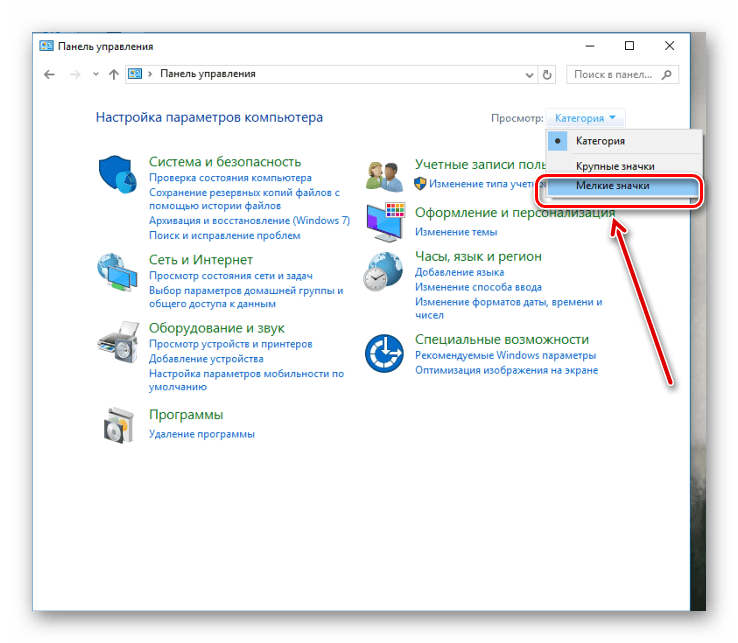Open Выбор параметров домашней группы link
The image size is (738, 643).
click(246, 297)
